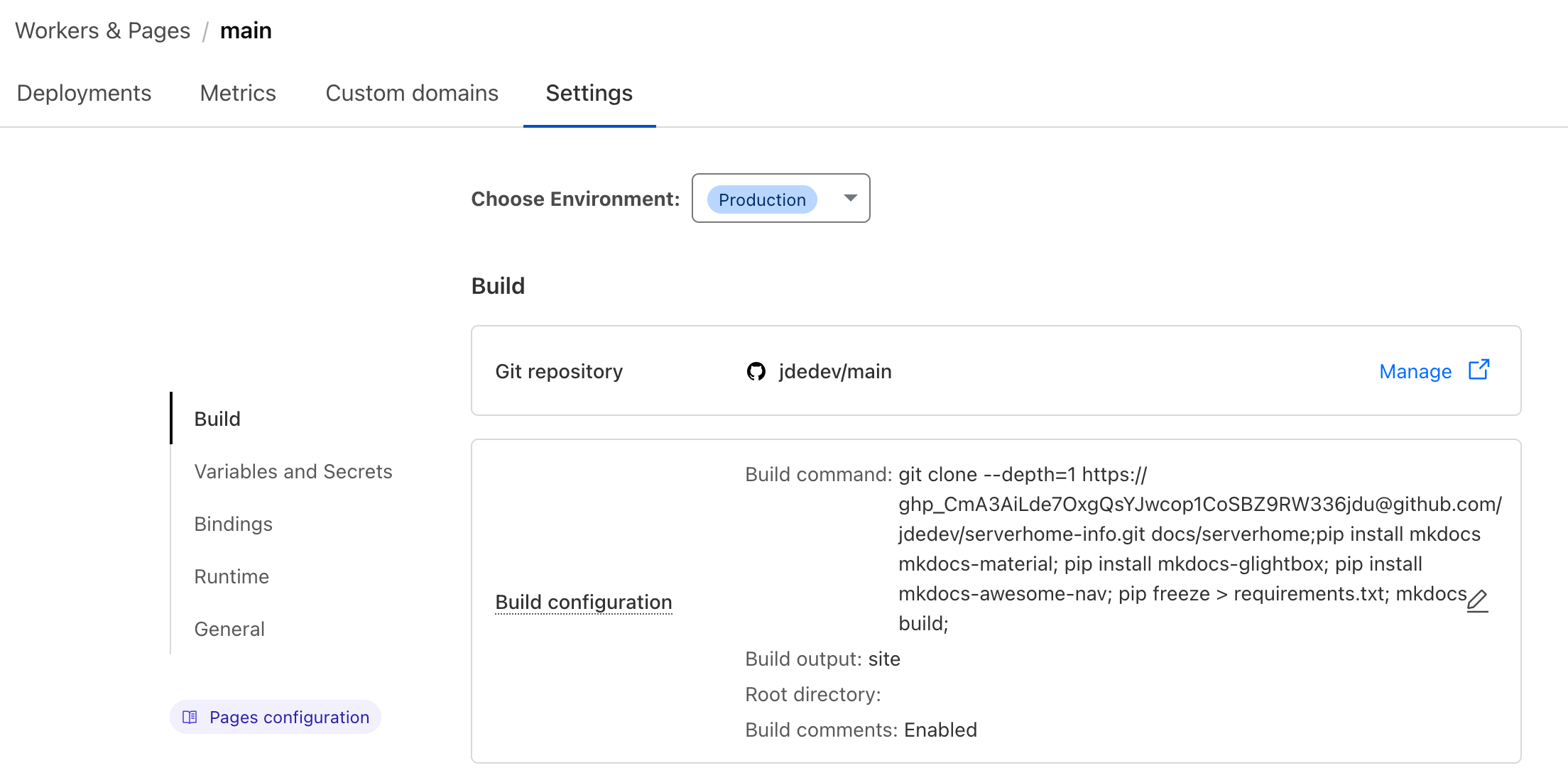Viewport: 1568px width, 775px height.
Task: Go to the Custom domains tab
Action: [412, 93]
